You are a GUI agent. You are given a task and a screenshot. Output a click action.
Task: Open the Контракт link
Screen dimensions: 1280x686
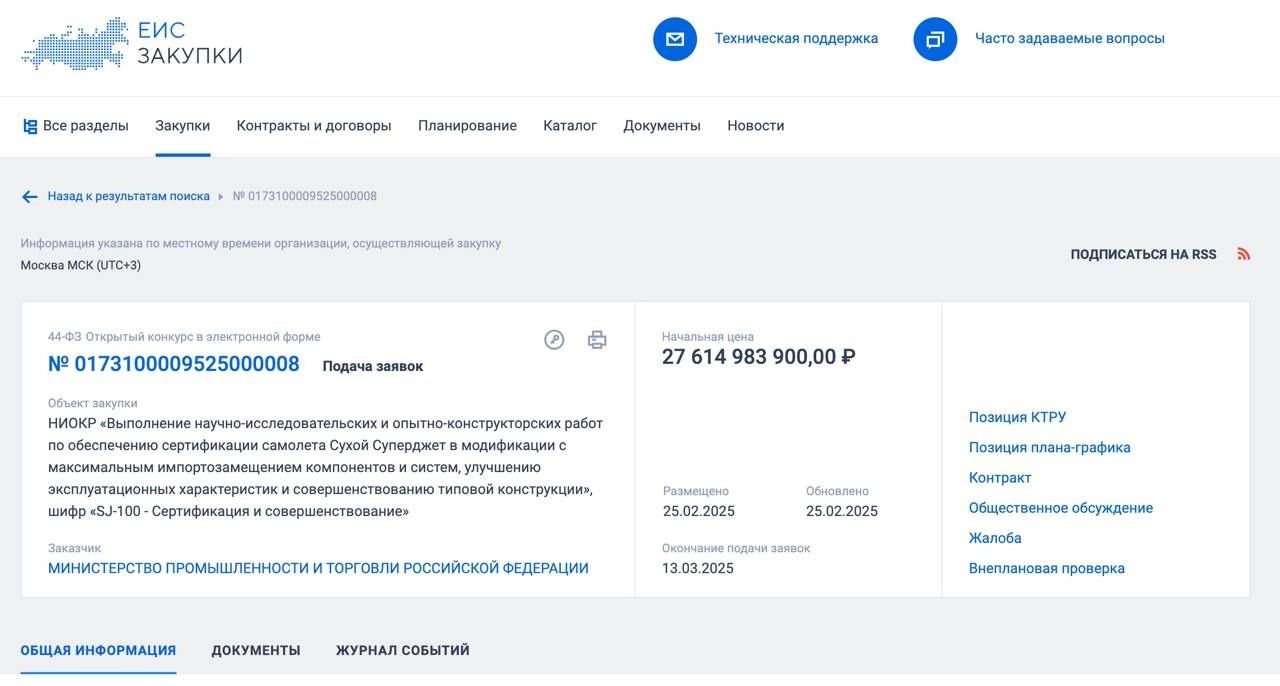(x=1000, y=478)
